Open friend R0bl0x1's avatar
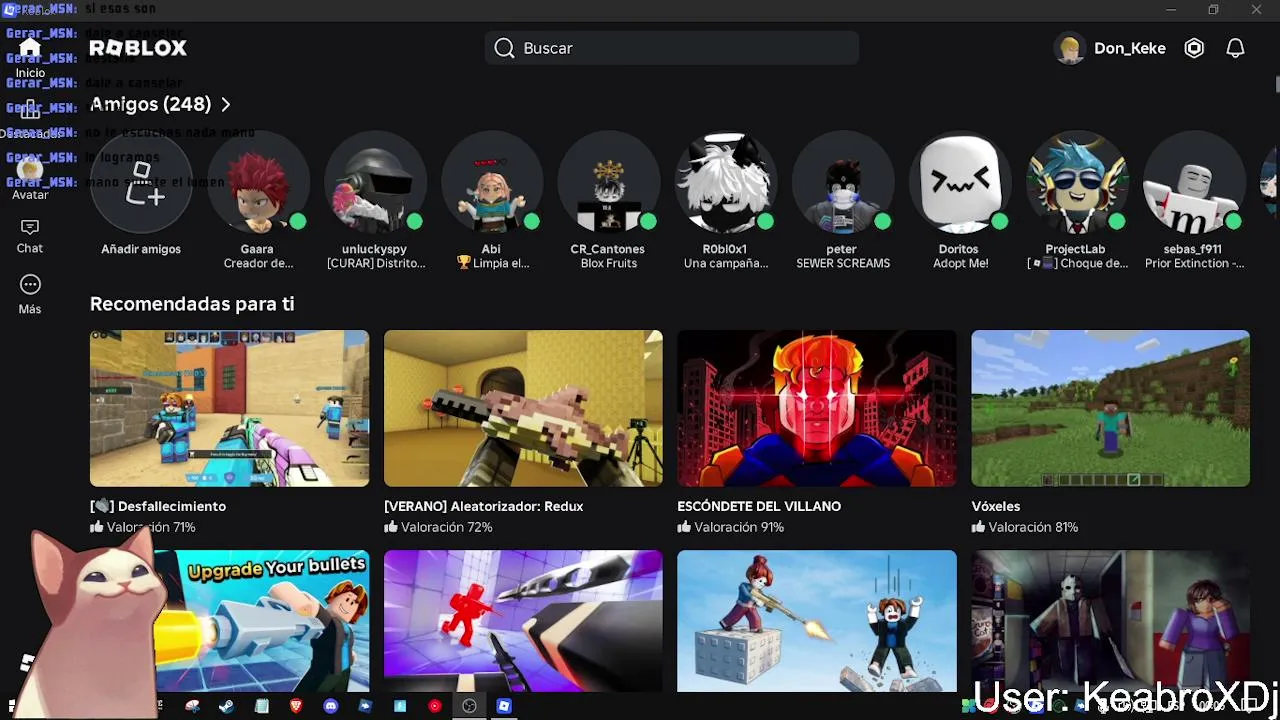Screen dimensions: 1280x720 pyautogui.click(x=726, y=184)
